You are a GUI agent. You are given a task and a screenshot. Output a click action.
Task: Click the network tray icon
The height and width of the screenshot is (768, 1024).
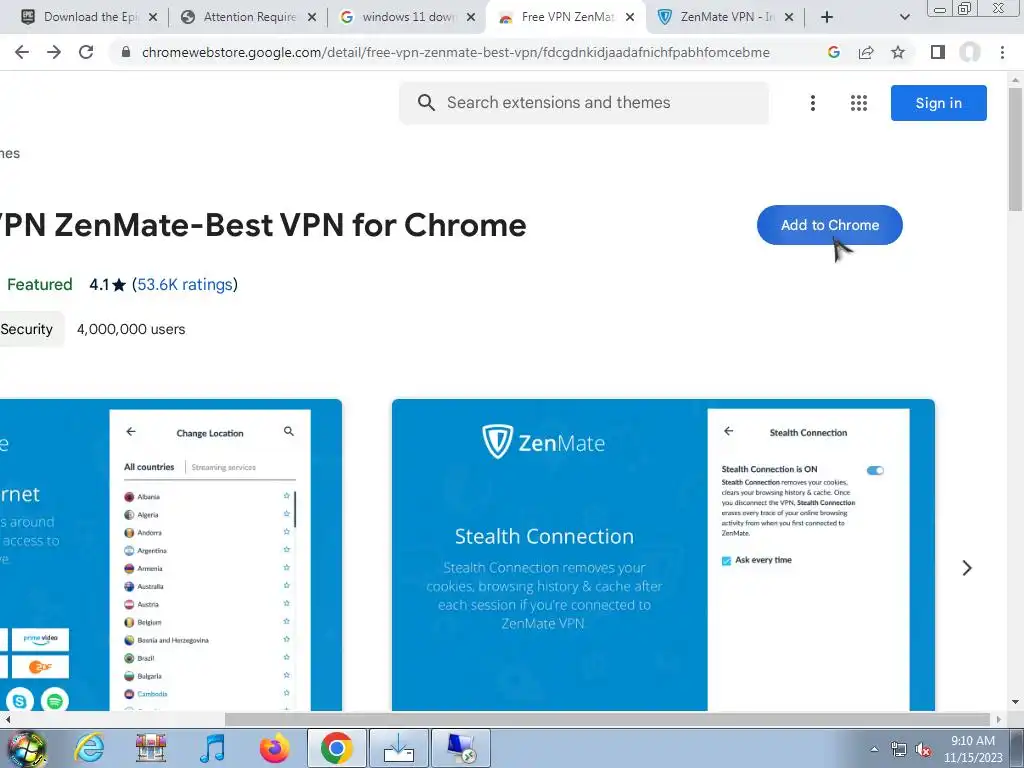click(899, 750)
